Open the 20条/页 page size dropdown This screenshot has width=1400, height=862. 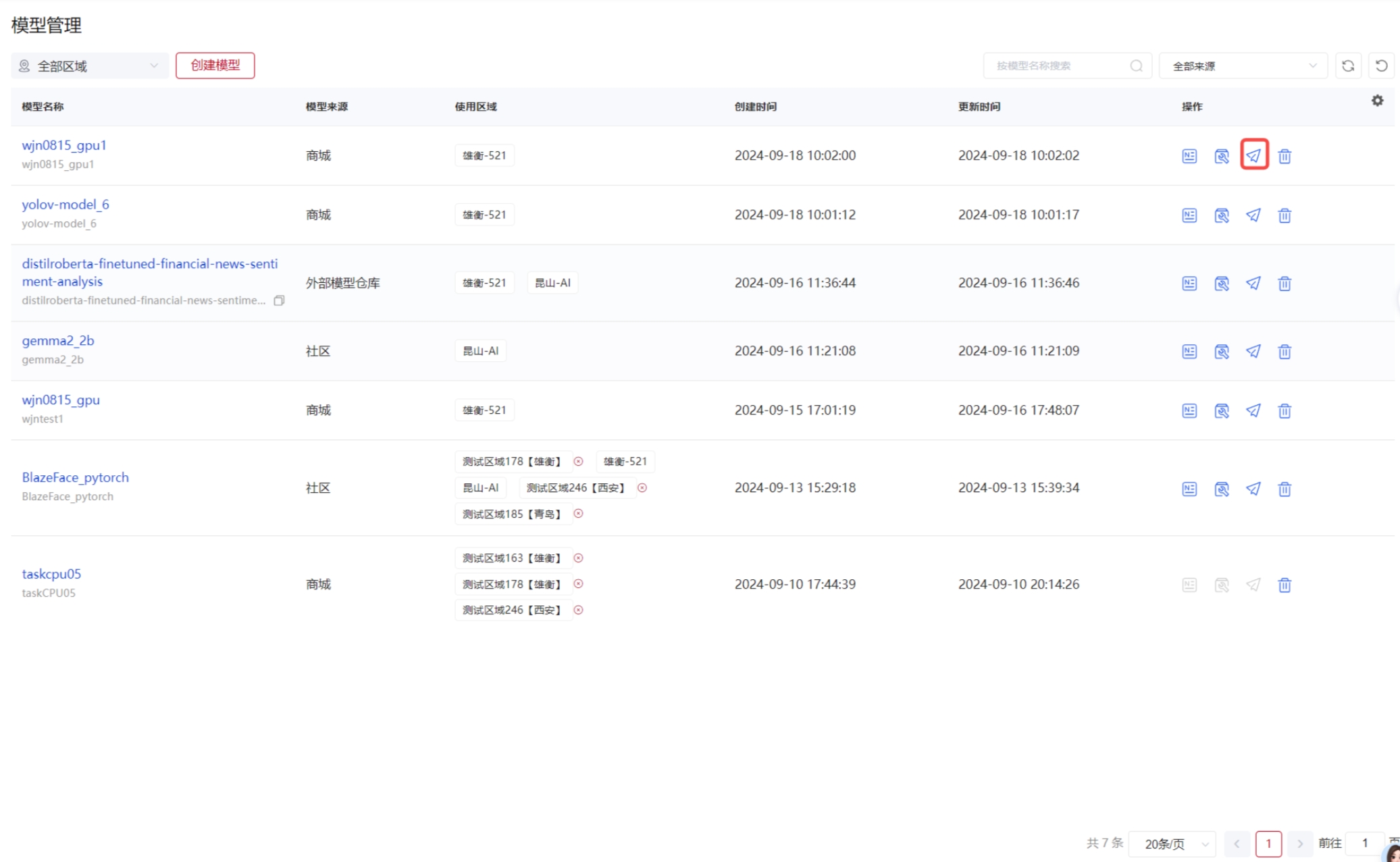tap(1172, 844)
